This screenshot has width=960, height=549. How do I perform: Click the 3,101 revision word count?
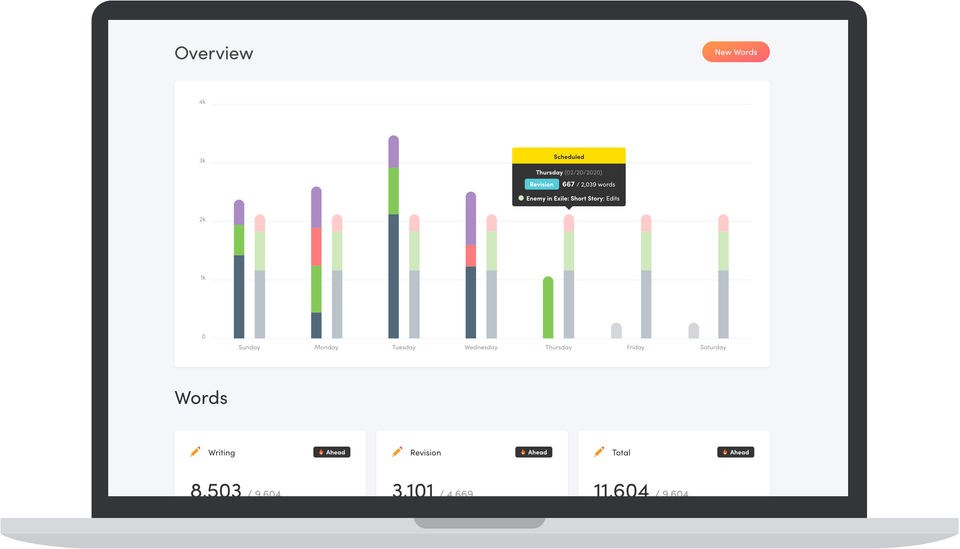pos(413,490)
